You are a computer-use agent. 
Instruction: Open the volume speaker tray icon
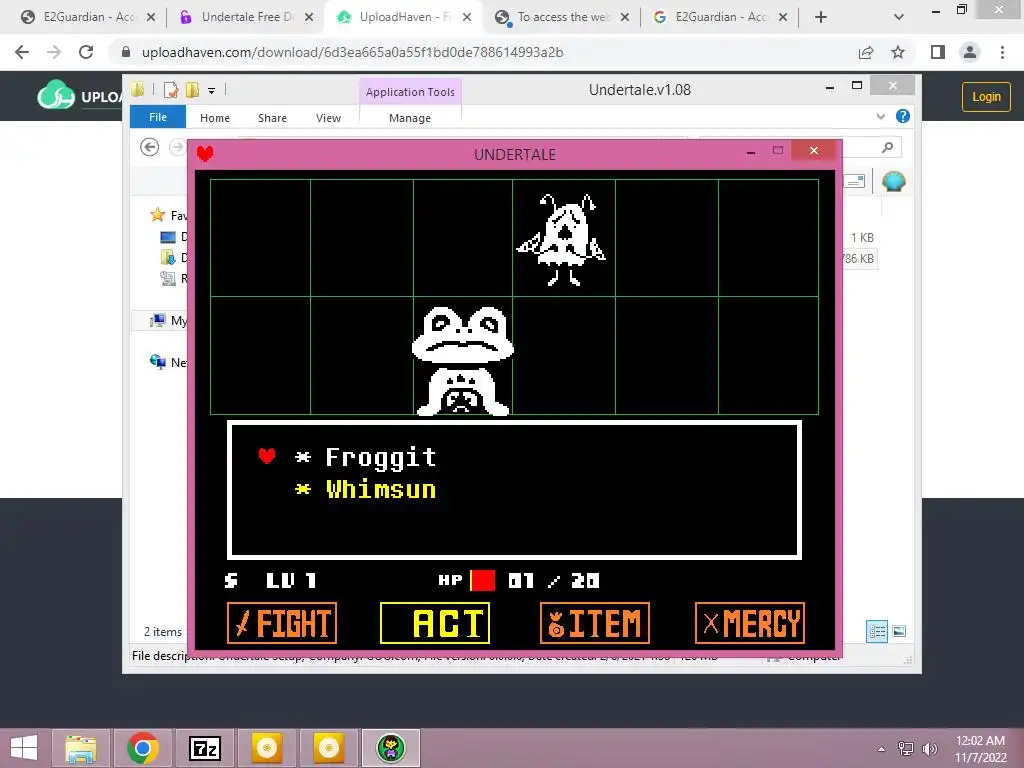[930, 749]
